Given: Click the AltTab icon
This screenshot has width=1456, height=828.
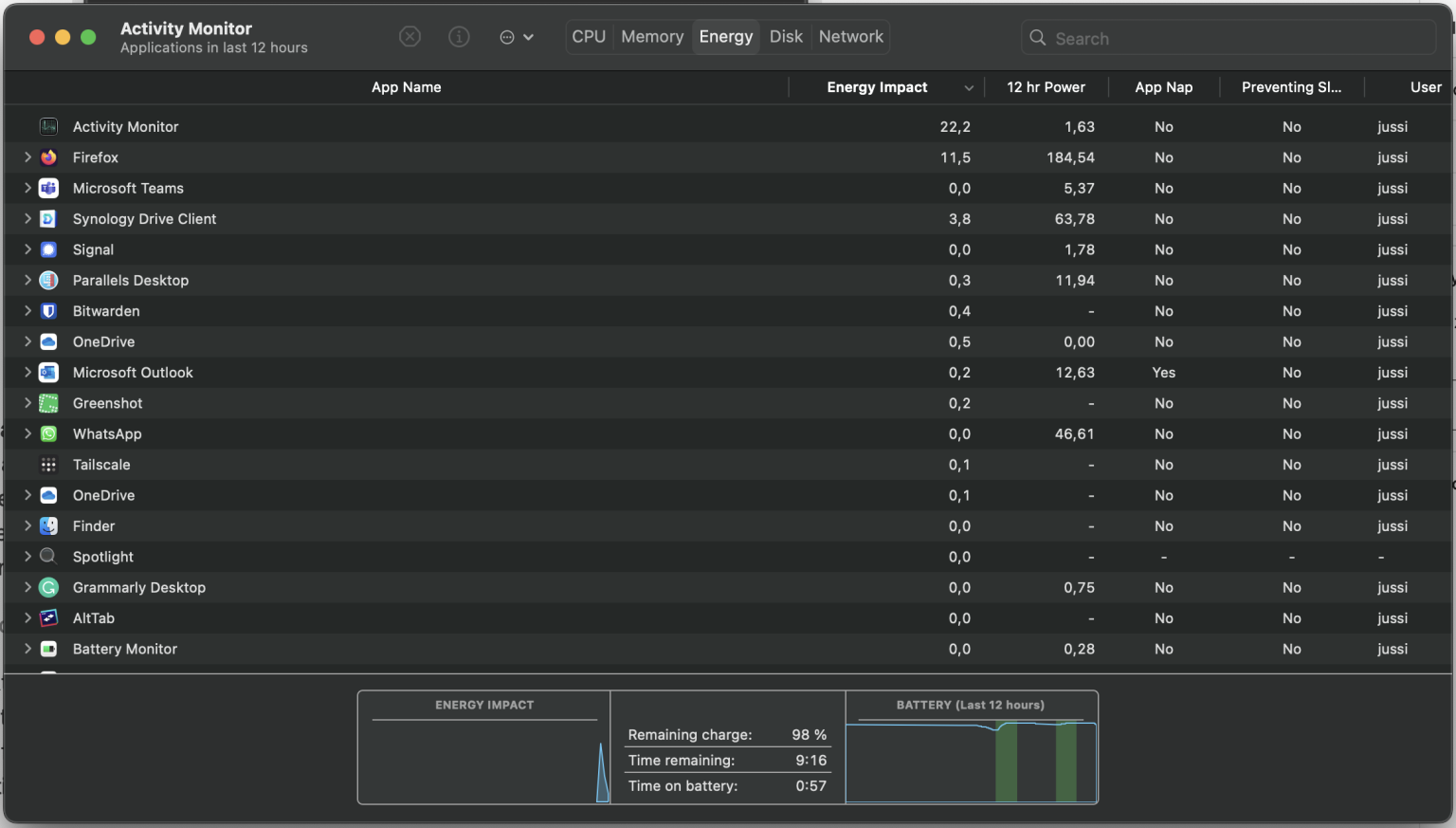Looking at the screenshot, I should (x=48, y=618).
